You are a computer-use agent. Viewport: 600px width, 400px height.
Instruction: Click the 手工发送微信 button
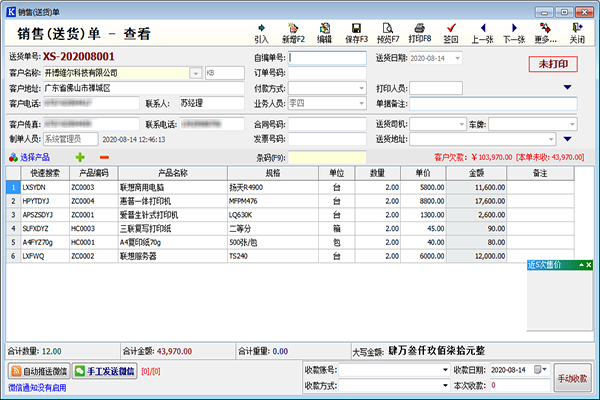click(105, 371)
